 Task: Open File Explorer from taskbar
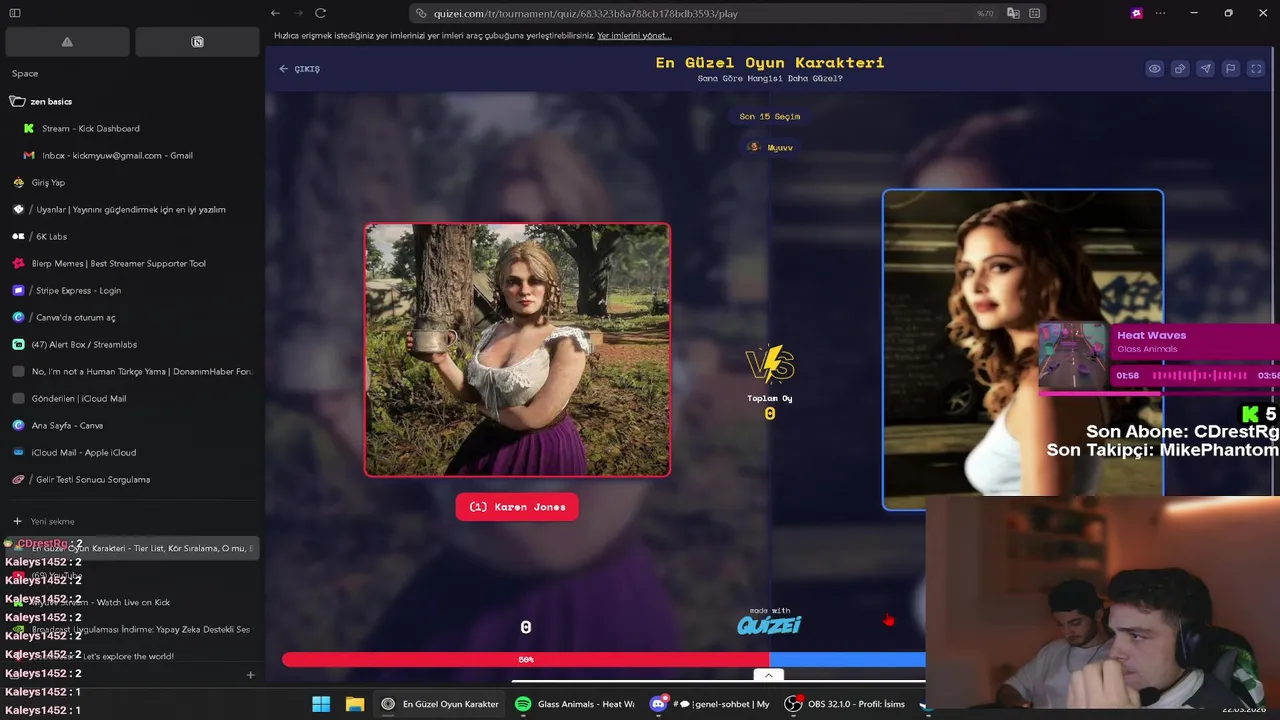tap(355, 704)
